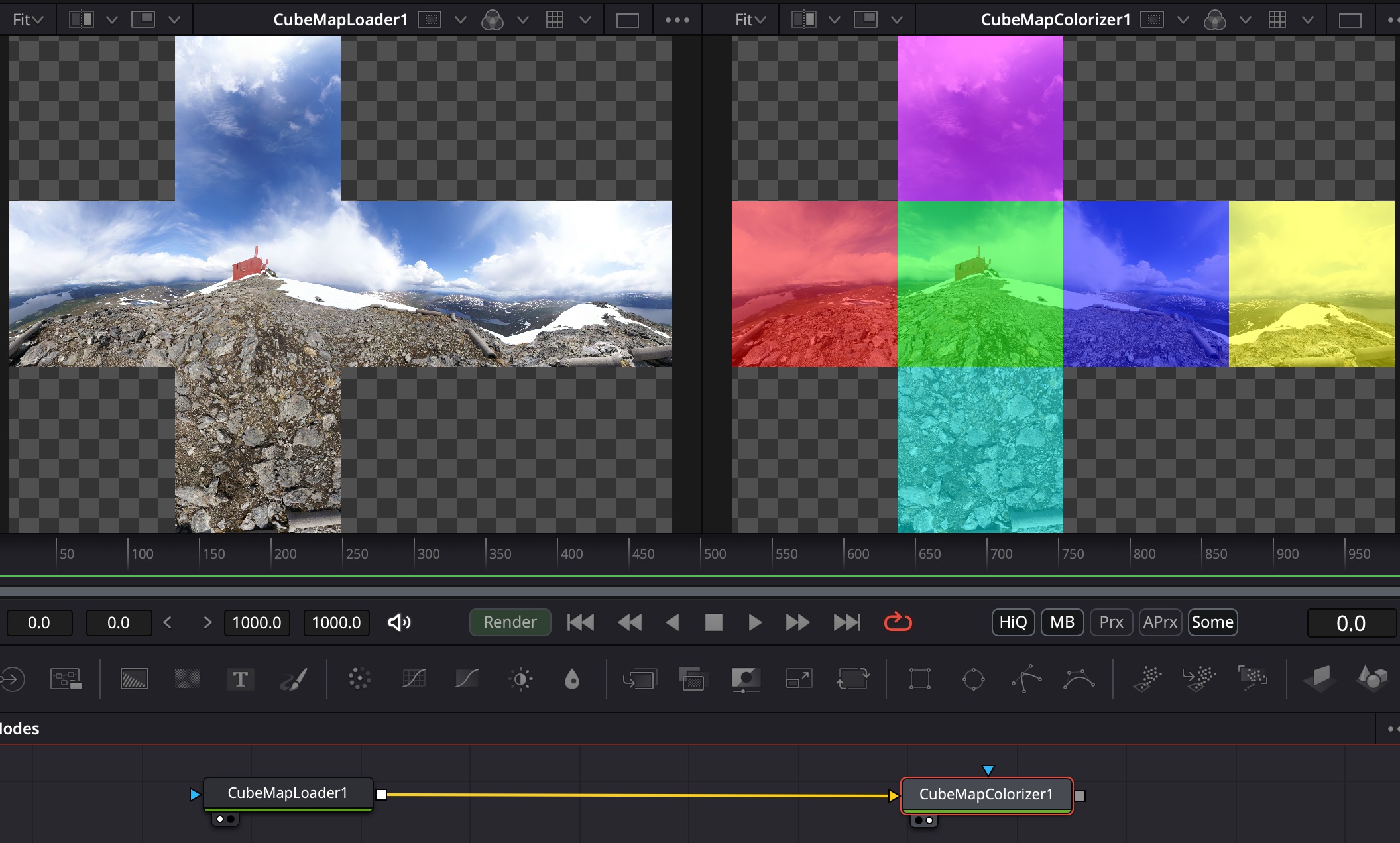Open three-dot options menu of CubeMapLoader1 viewer
The height and width of the screenshot is (843, 1400).
click(677, 20)
